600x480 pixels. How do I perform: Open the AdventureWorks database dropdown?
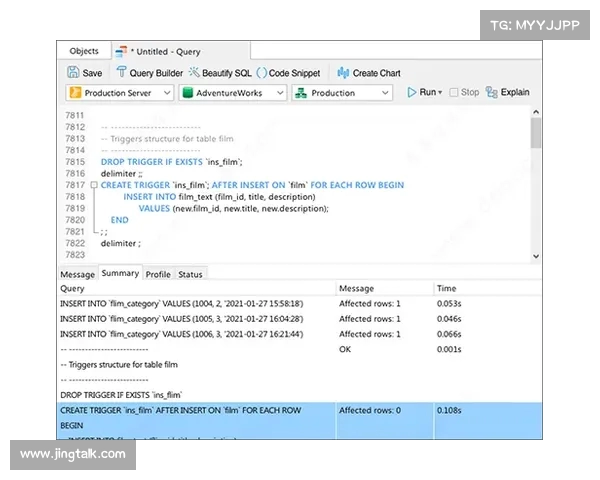tap(232, 93)
